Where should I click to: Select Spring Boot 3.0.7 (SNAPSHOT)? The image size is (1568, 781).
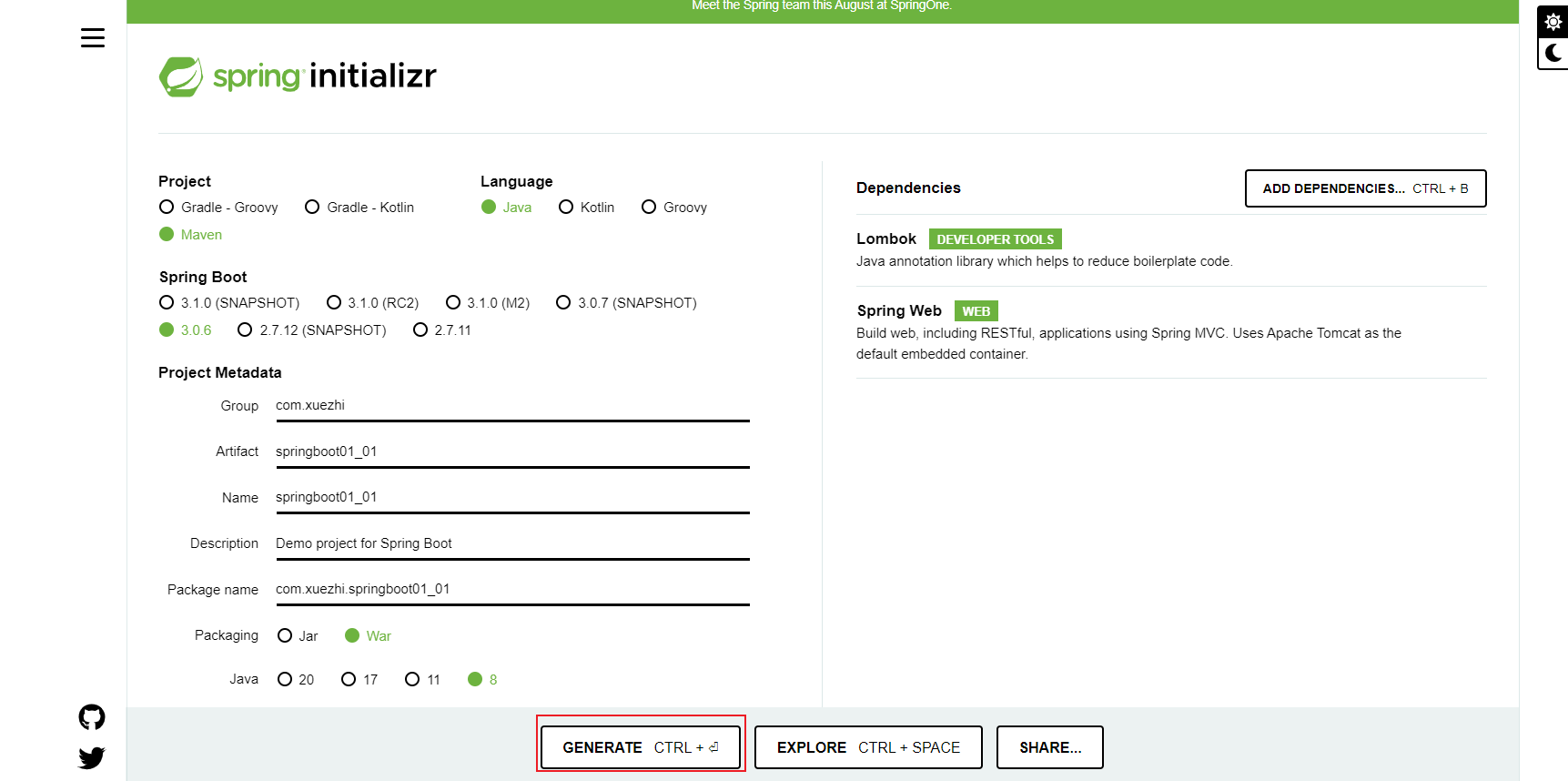click(627, 303)
